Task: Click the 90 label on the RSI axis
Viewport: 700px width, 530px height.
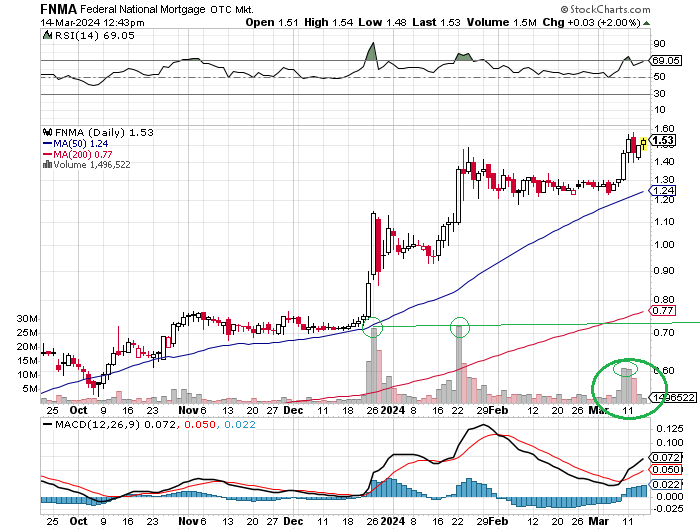Action: 659,44
